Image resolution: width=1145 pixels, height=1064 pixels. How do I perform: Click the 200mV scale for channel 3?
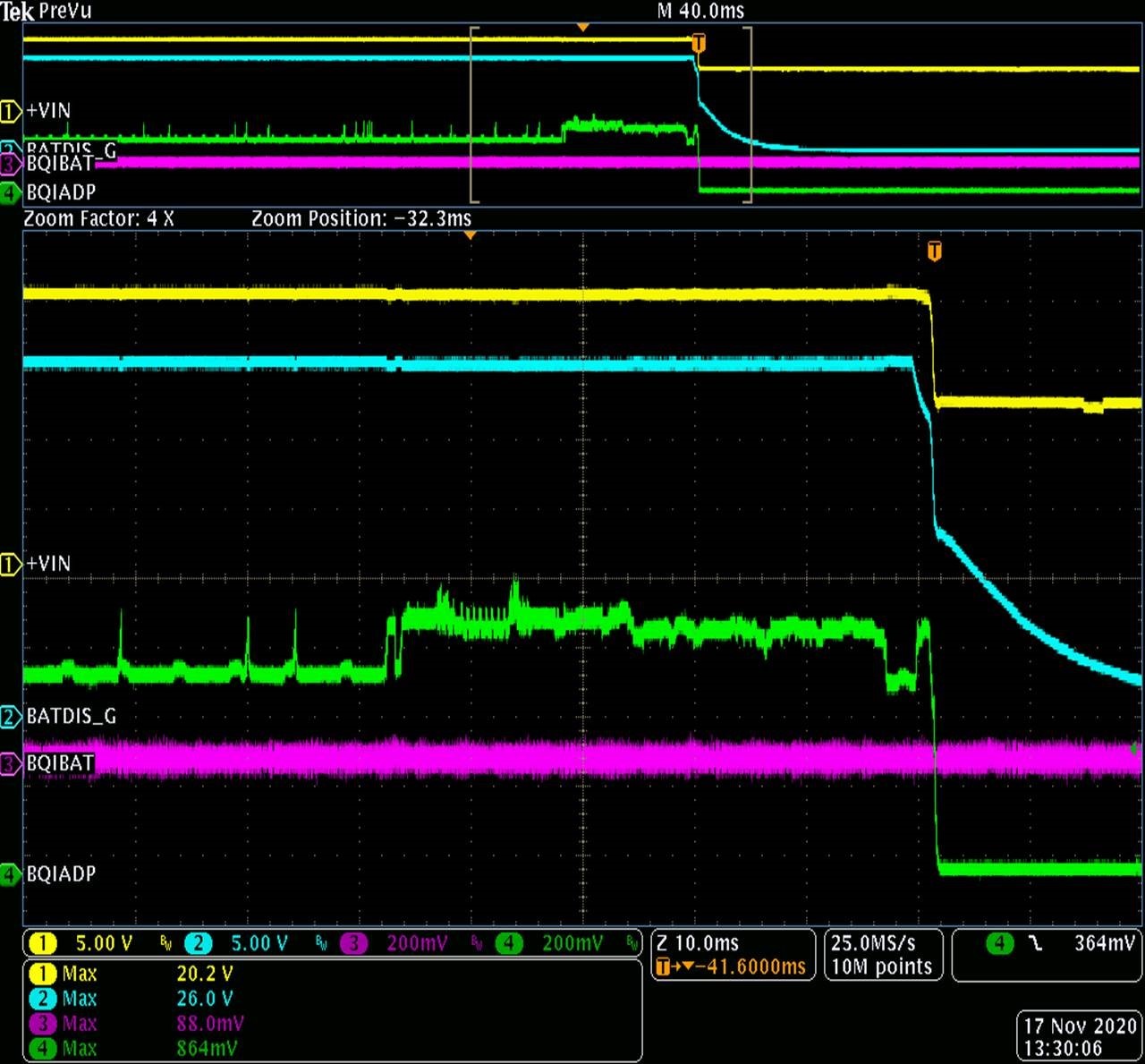point(417,943)
